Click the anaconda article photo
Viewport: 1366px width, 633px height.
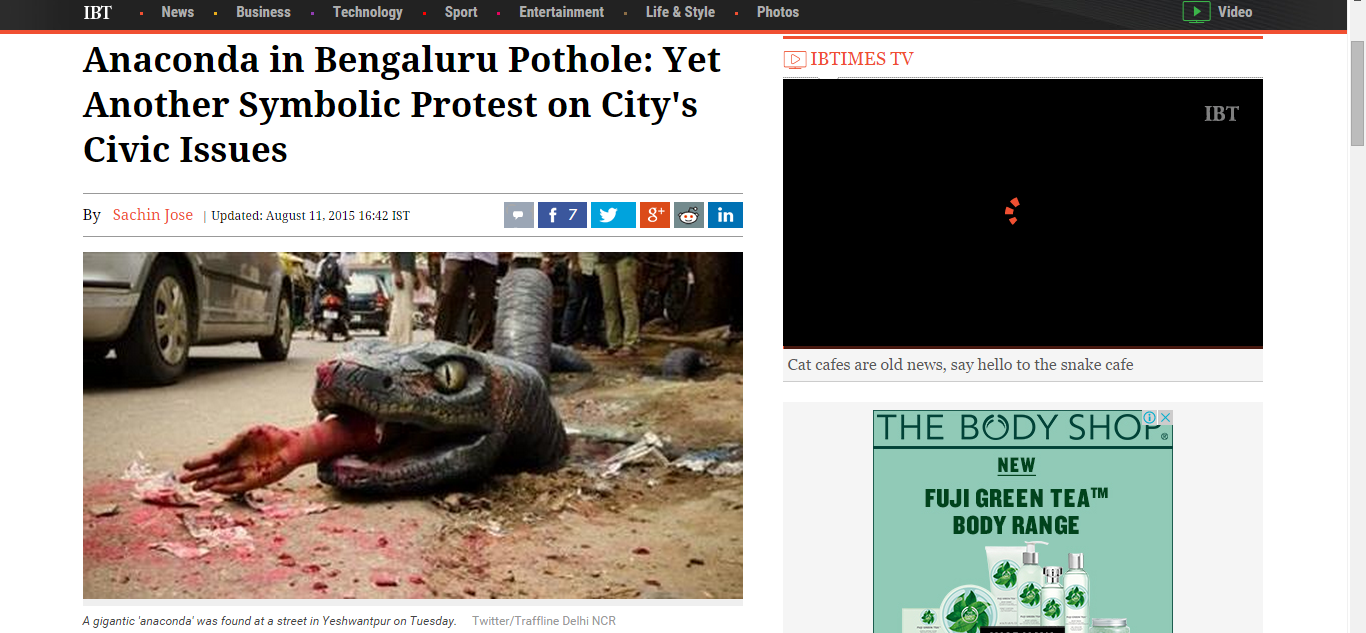pyautogui.click(x=413, y=426)
